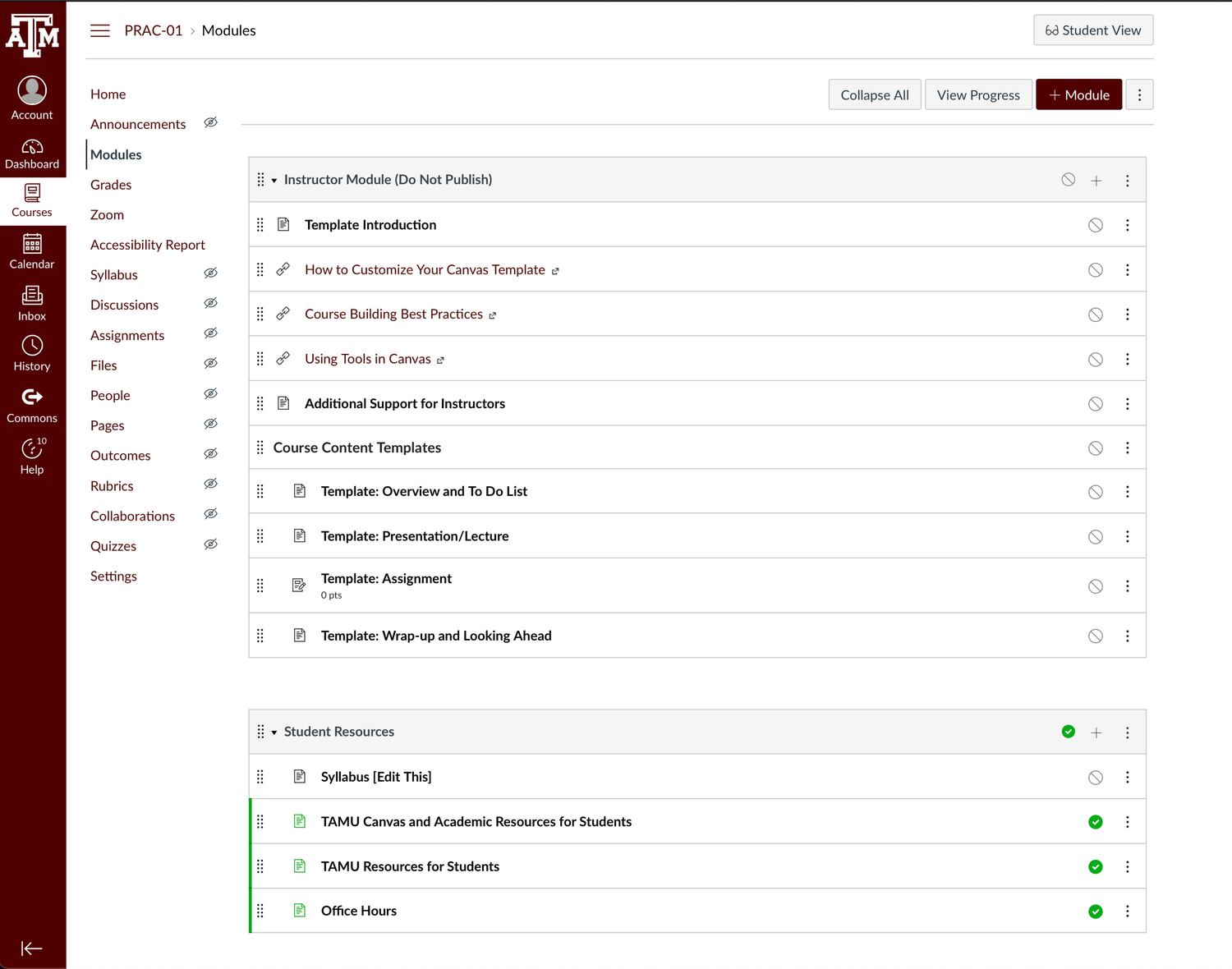Collapse the global navigation arrow icon
Viewport: 1232px width, 969px height.
pos(31,948)
